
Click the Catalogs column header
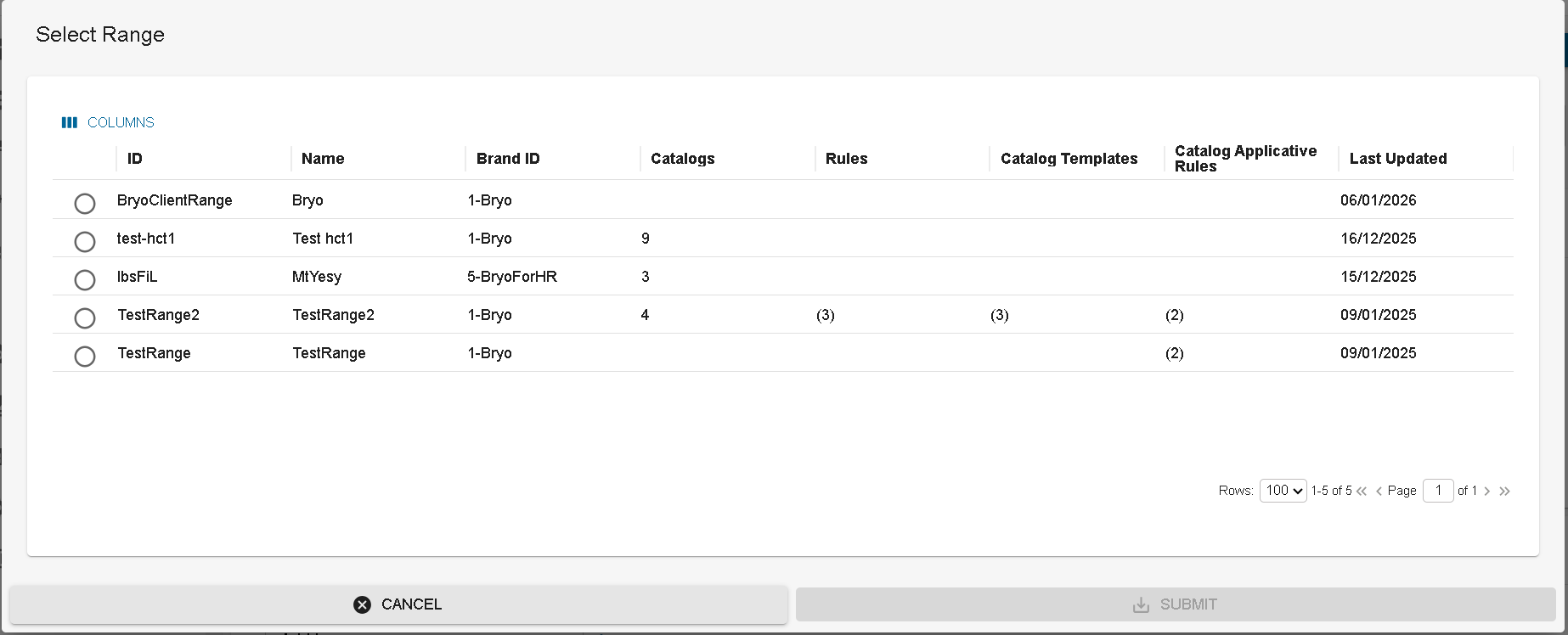(x=682, y=159)
